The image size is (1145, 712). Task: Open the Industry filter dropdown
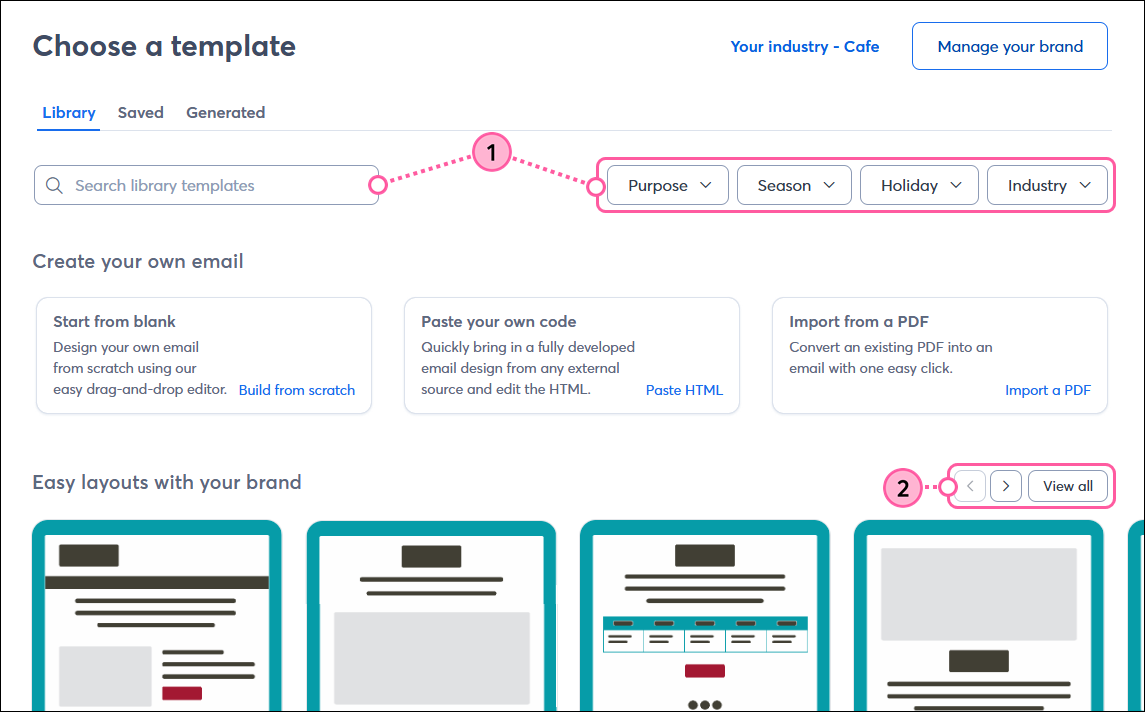pyautogui.click(x=1047, y=185)
